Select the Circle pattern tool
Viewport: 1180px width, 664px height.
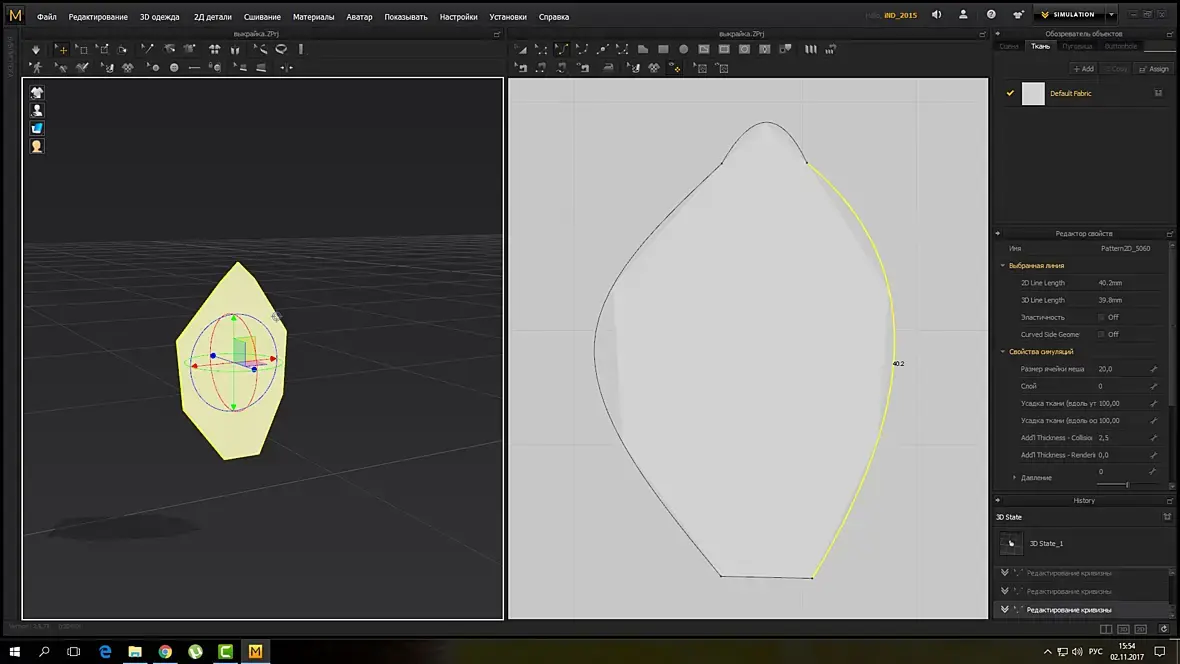[683, 49]
